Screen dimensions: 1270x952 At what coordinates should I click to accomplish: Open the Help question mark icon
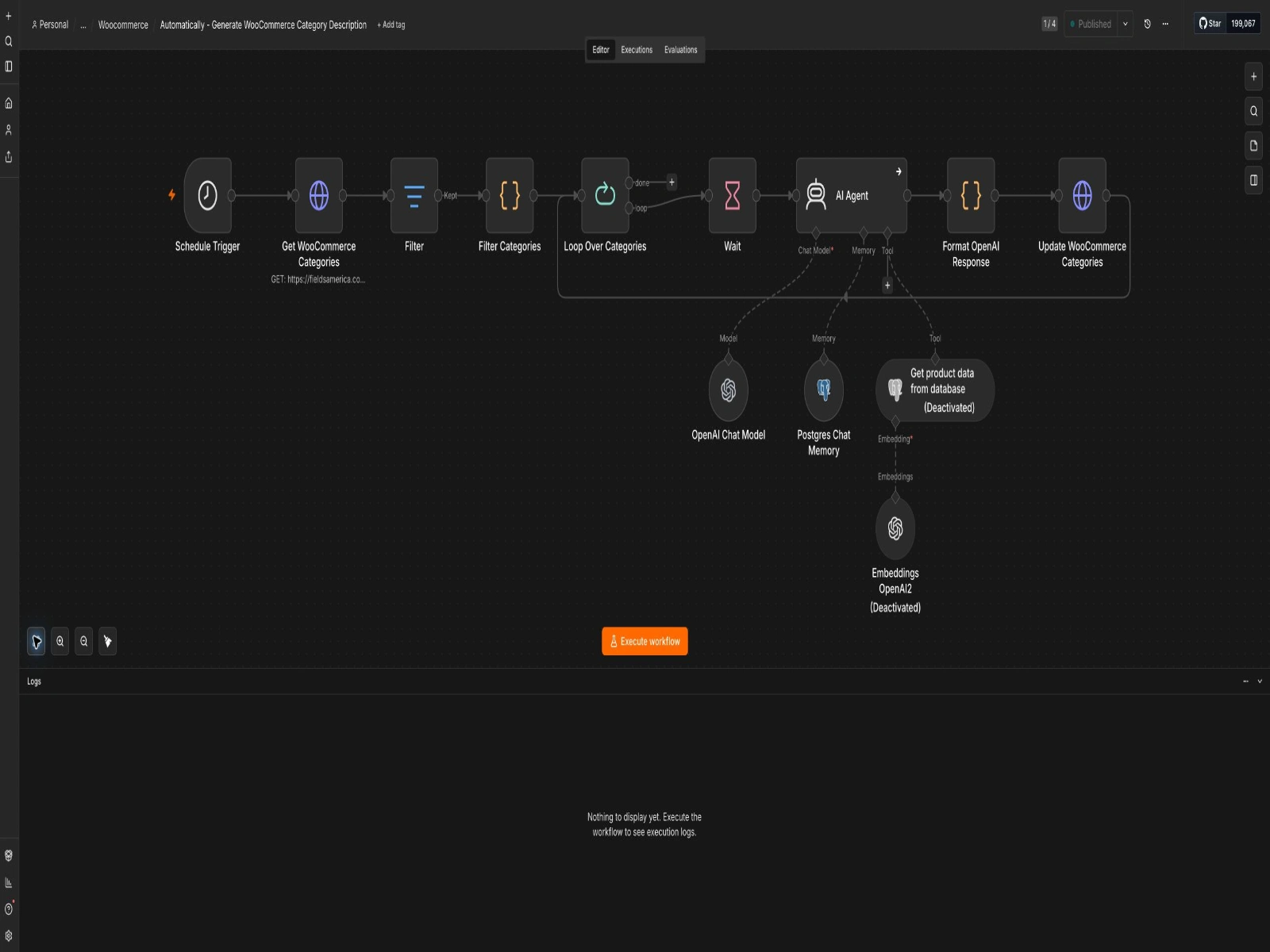pyautogui.click(x=9, y=909)
